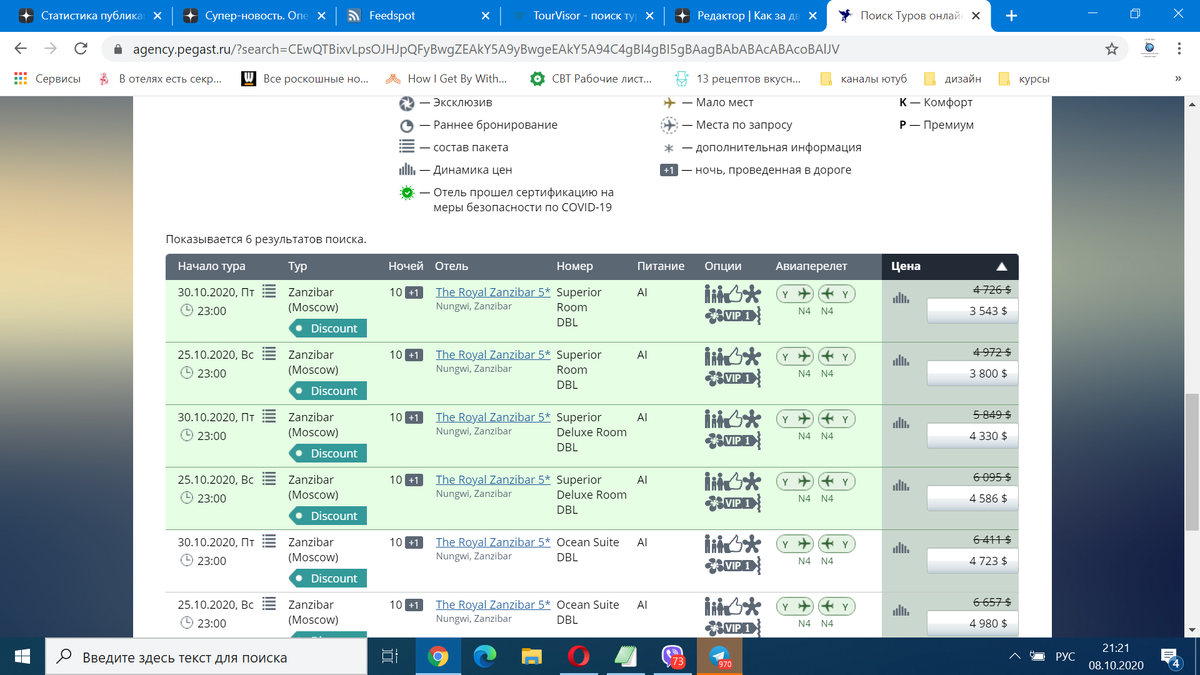
Task: Sort by Начало тура column header
Action: 212,267
